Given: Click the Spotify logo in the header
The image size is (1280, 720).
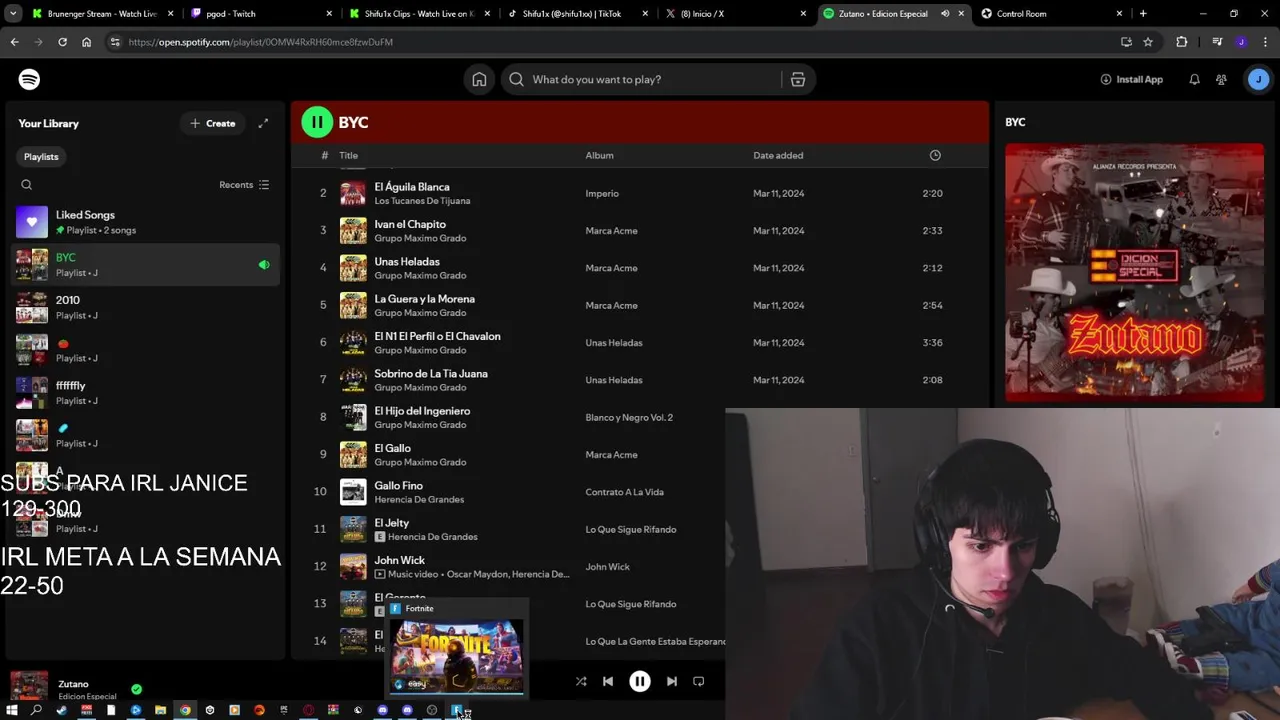Looking at the screenshot, I should click(x=29, y=79).
